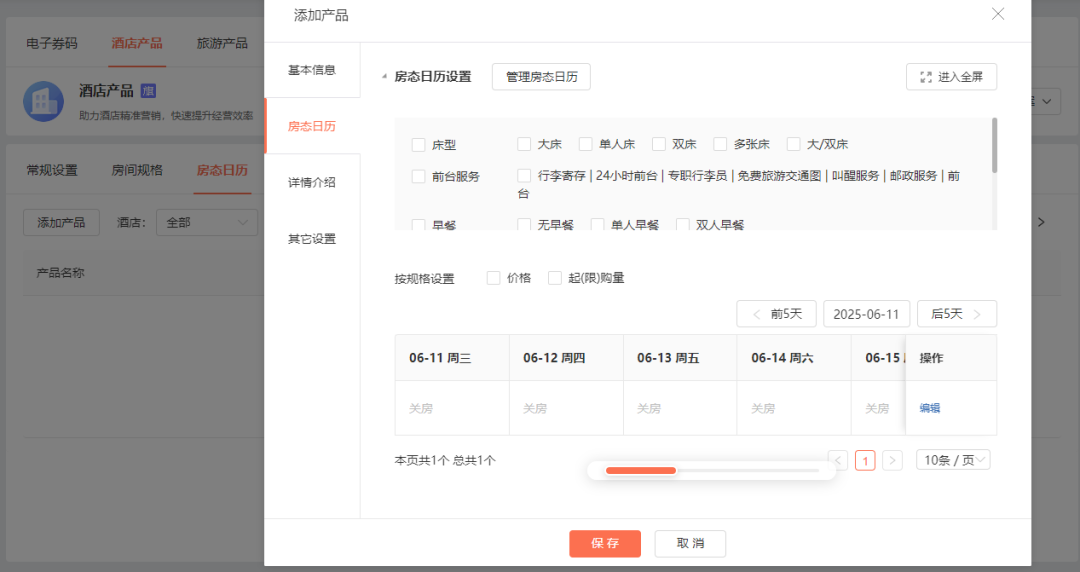Click the 酒店产品 hotel building icon
Screen dimensions: 1080x572
tap(43, 101)
